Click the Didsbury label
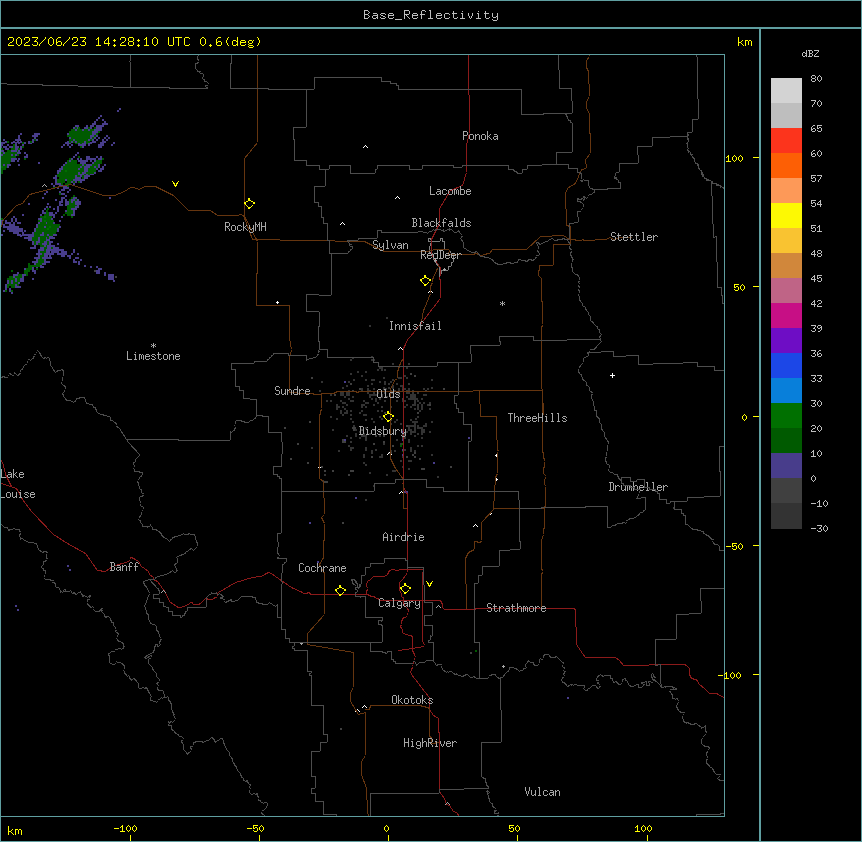862x842 pixels. click(382, 431)
